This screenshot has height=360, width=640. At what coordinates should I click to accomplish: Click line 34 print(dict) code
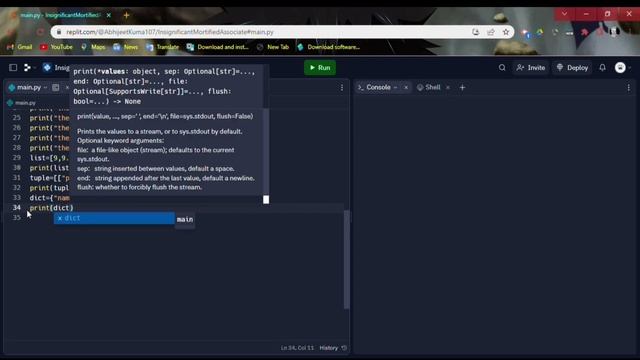coord(51,208)
